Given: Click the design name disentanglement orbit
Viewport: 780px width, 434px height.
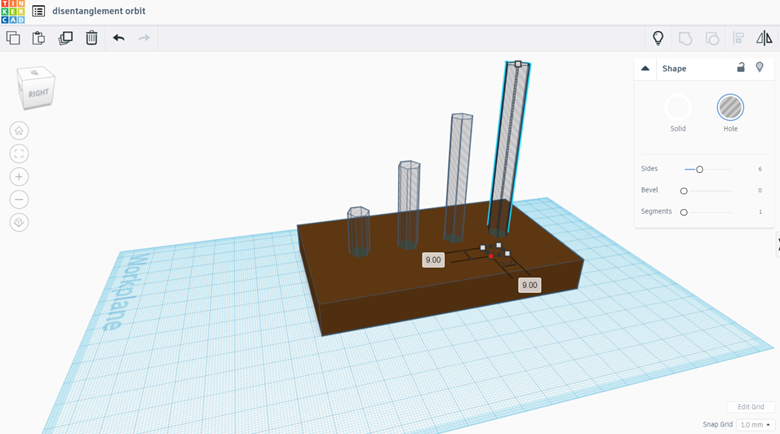Looking at the screenshot, I should (x=99, y=11).
